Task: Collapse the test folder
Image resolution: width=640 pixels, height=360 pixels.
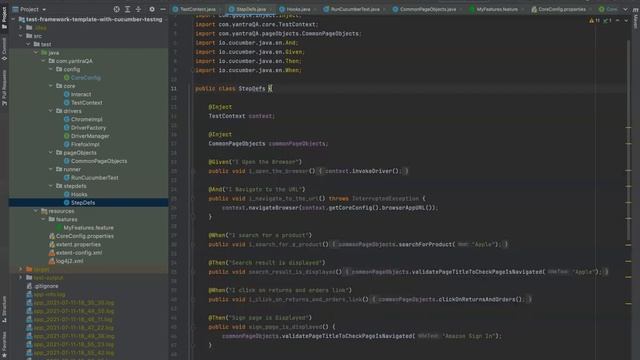Action: (28, 44)
